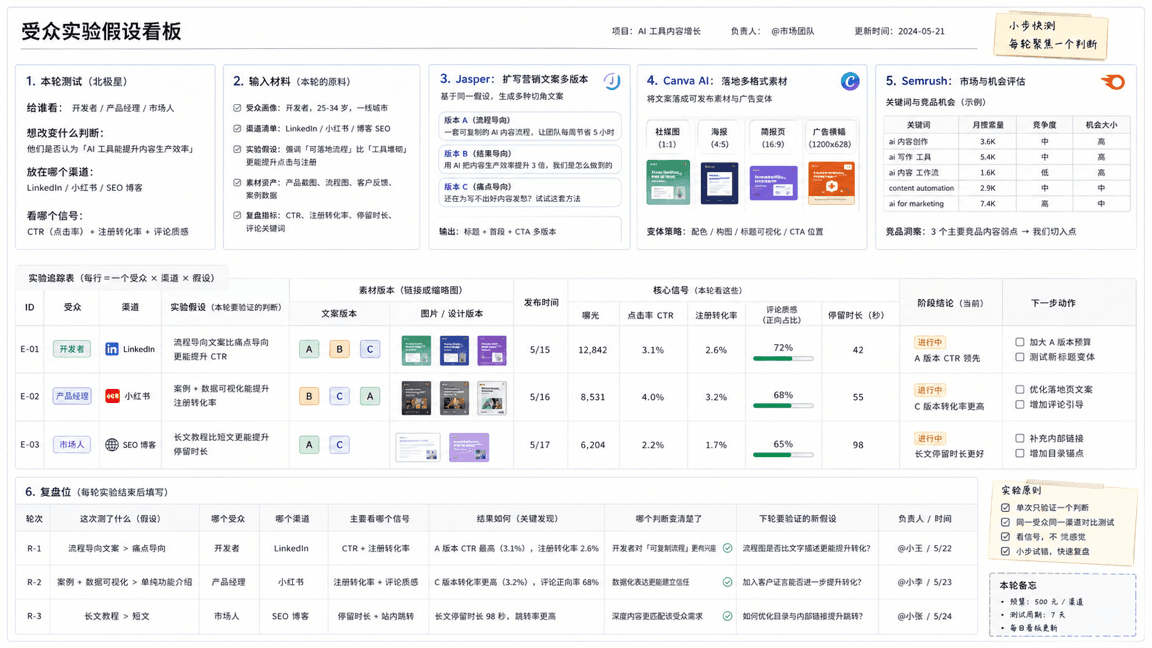The width and height of the screenshot is (1152, 648).
Task: Toggle the 渠道清单 checkbox
Action: tap(237, 129)
